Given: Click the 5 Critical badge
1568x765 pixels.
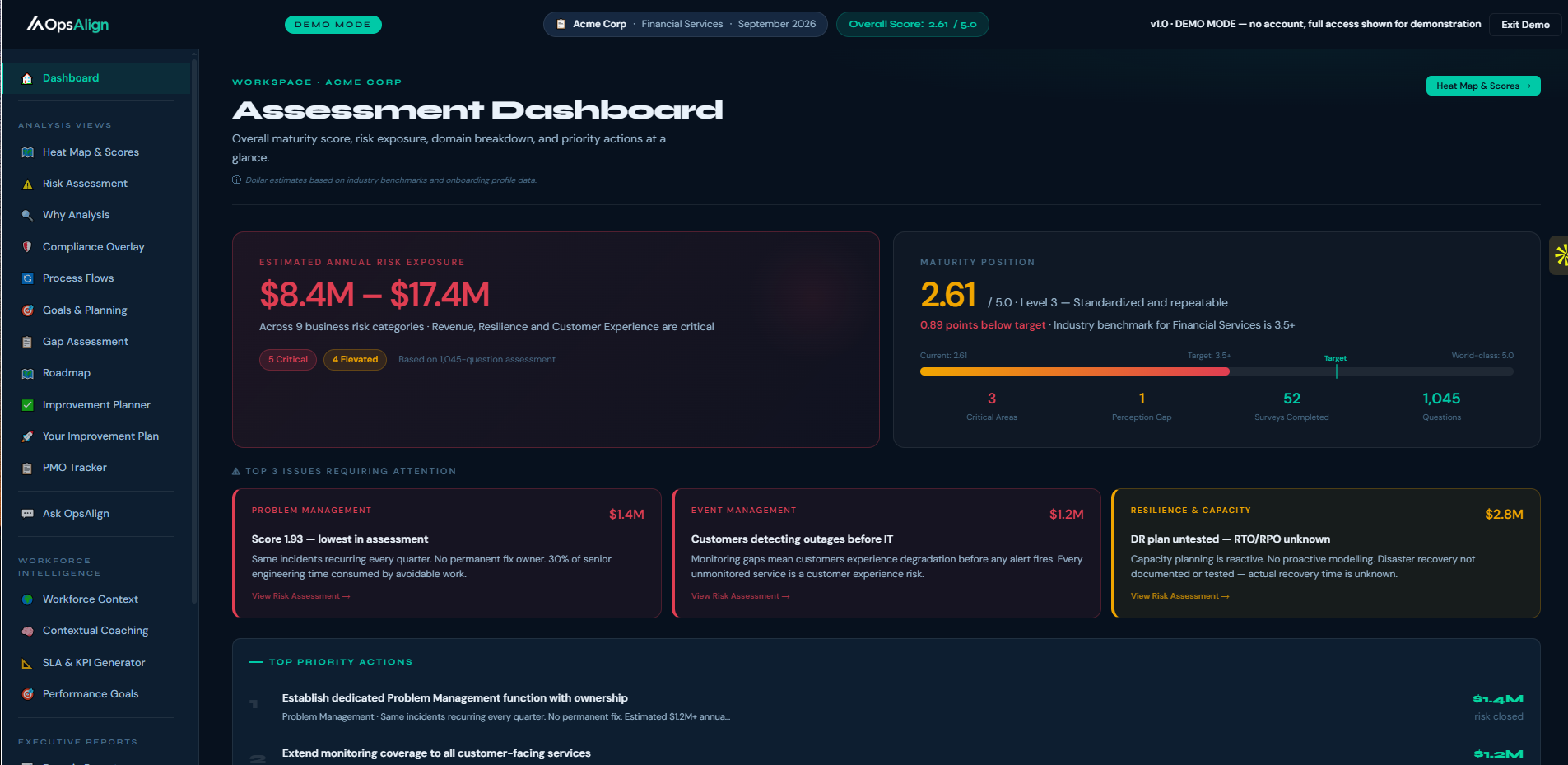Looking at the screenshot, I should pyautogui.click(x=288, y=360).
